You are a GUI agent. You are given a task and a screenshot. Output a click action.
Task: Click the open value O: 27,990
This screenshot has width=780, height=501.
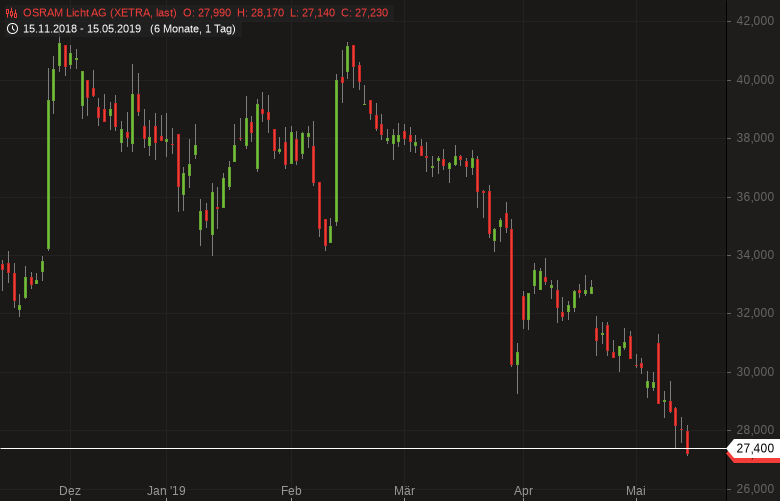(207, 13)
